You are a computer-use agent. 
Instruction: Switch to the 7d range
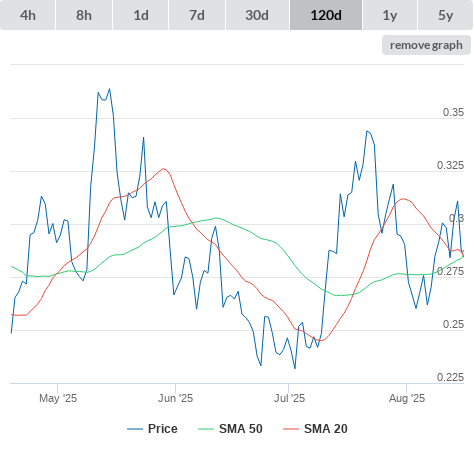click(197, 15)
